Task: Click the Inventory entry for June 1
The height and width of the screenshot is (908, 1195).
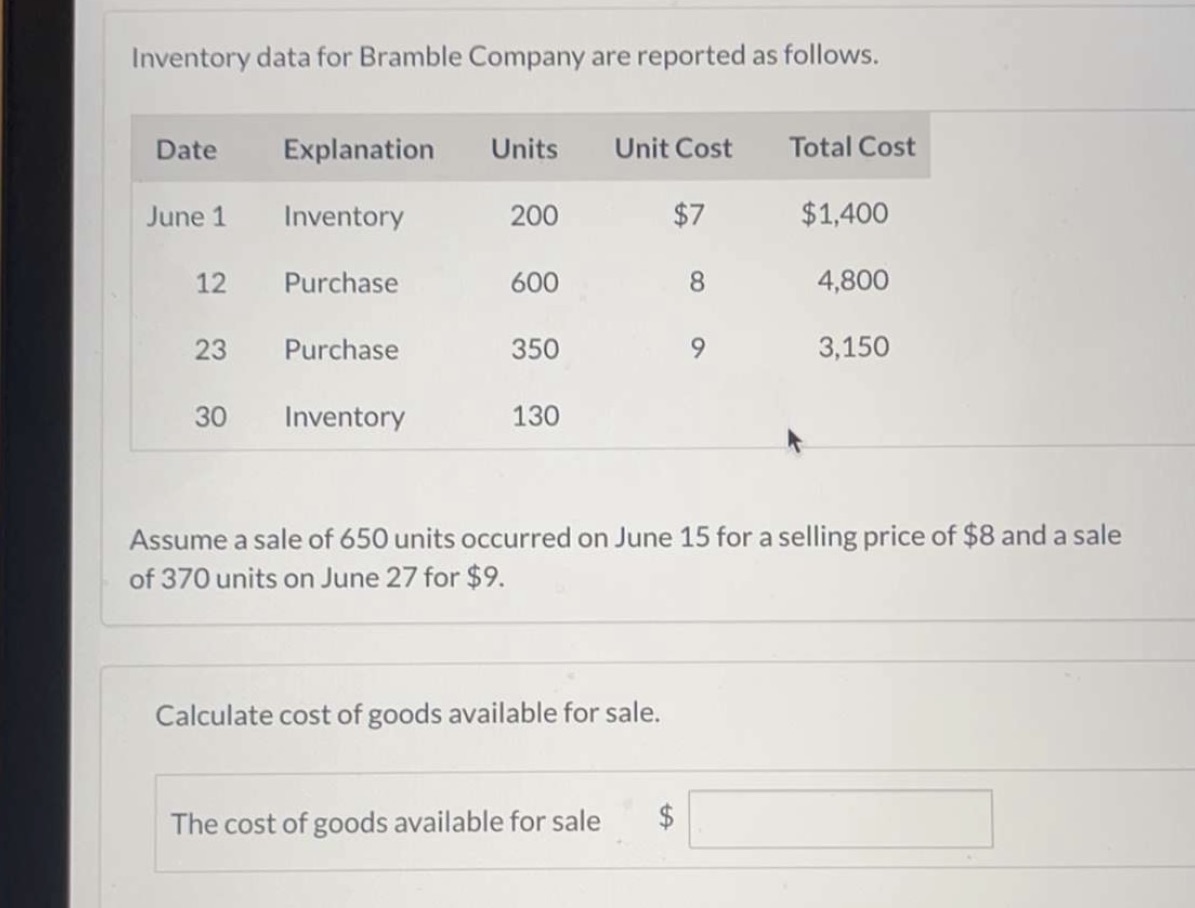Action: [343, 217]
